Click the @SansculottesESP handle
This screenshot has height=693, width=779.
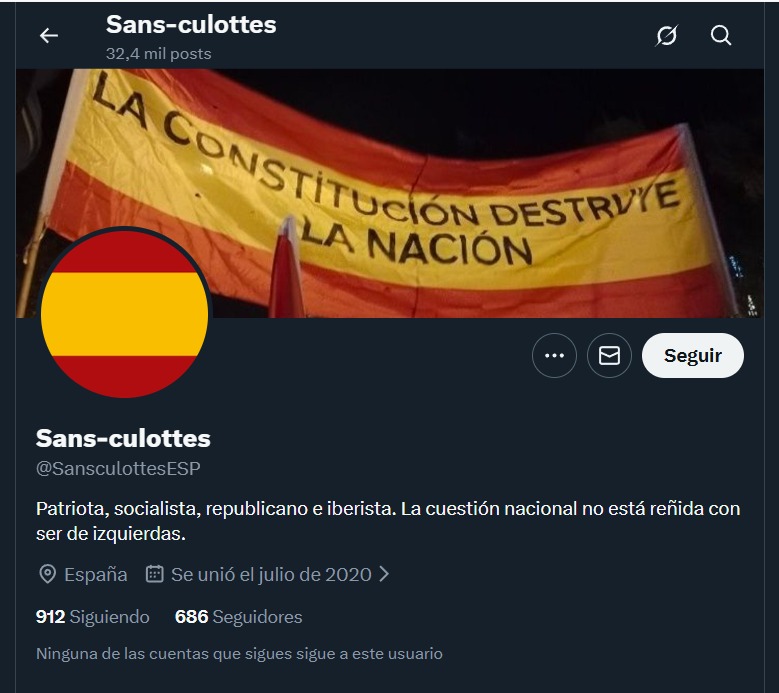click(x=118, y=468)
